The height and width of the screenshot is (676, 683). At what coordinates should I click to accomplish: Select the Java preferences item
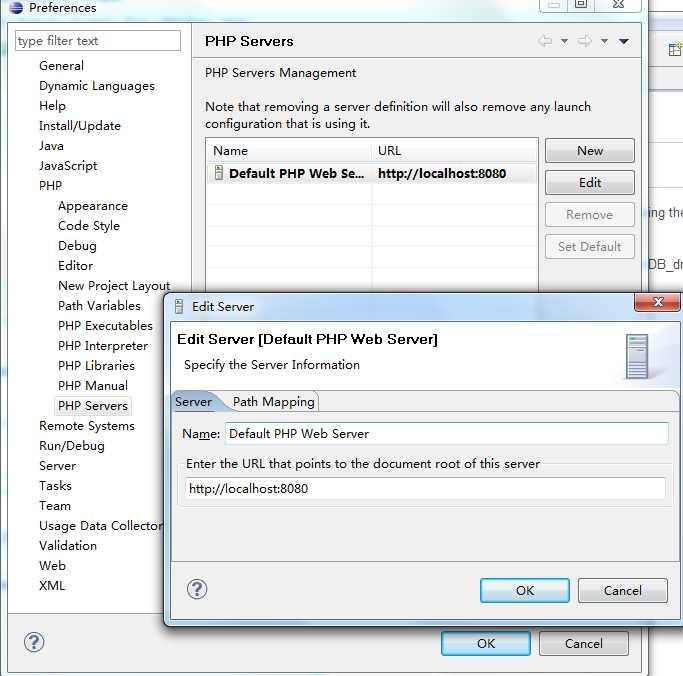[51, 146]
